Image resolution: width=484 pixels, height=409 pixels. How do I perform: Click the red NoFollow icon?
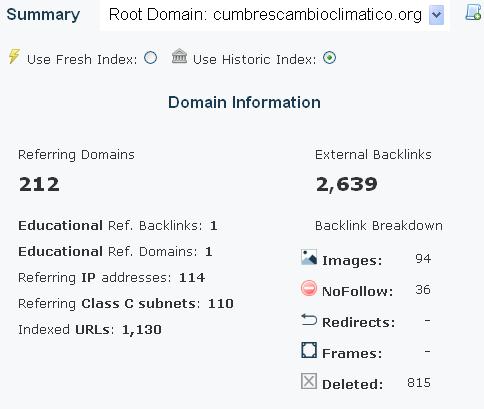point(309,288)
